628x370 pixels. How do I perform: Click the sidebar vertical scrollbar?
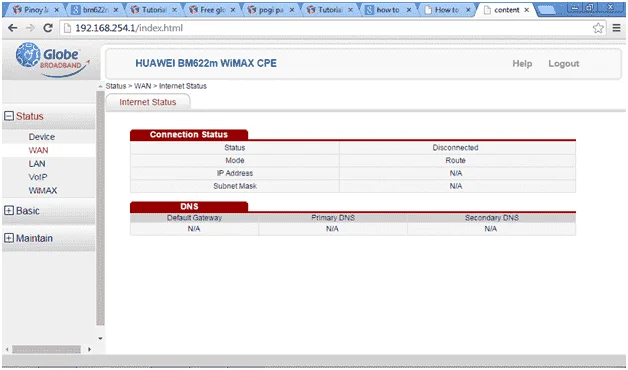pyautogui.click(x=100, y=208)
